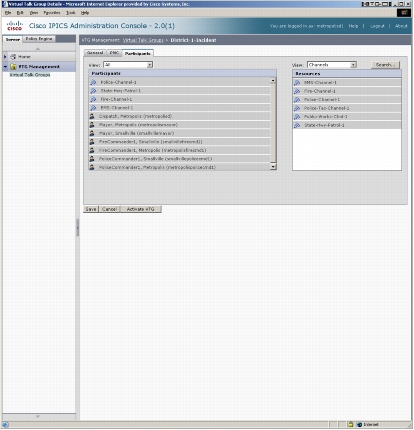The image size is (414, 430).
Task: Expand the Home node arrow in sidebar
Action: click(5, 57)
